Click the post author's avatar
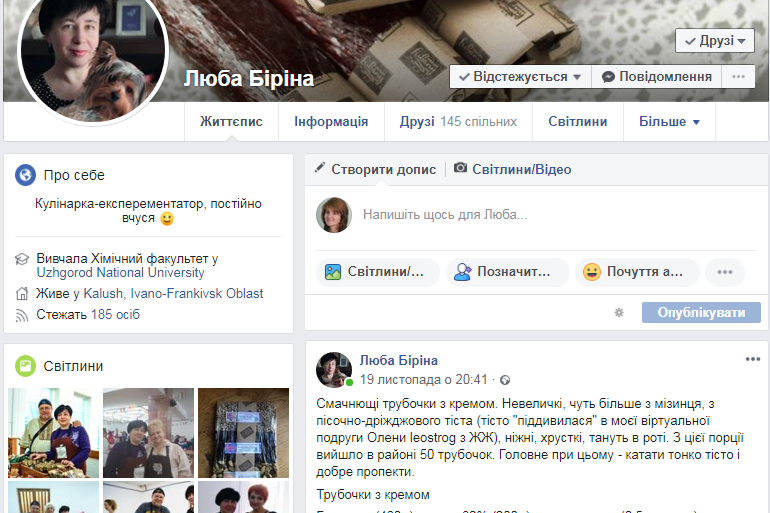The width and height of the screenshot is (770, 513). tap(334, 370)
